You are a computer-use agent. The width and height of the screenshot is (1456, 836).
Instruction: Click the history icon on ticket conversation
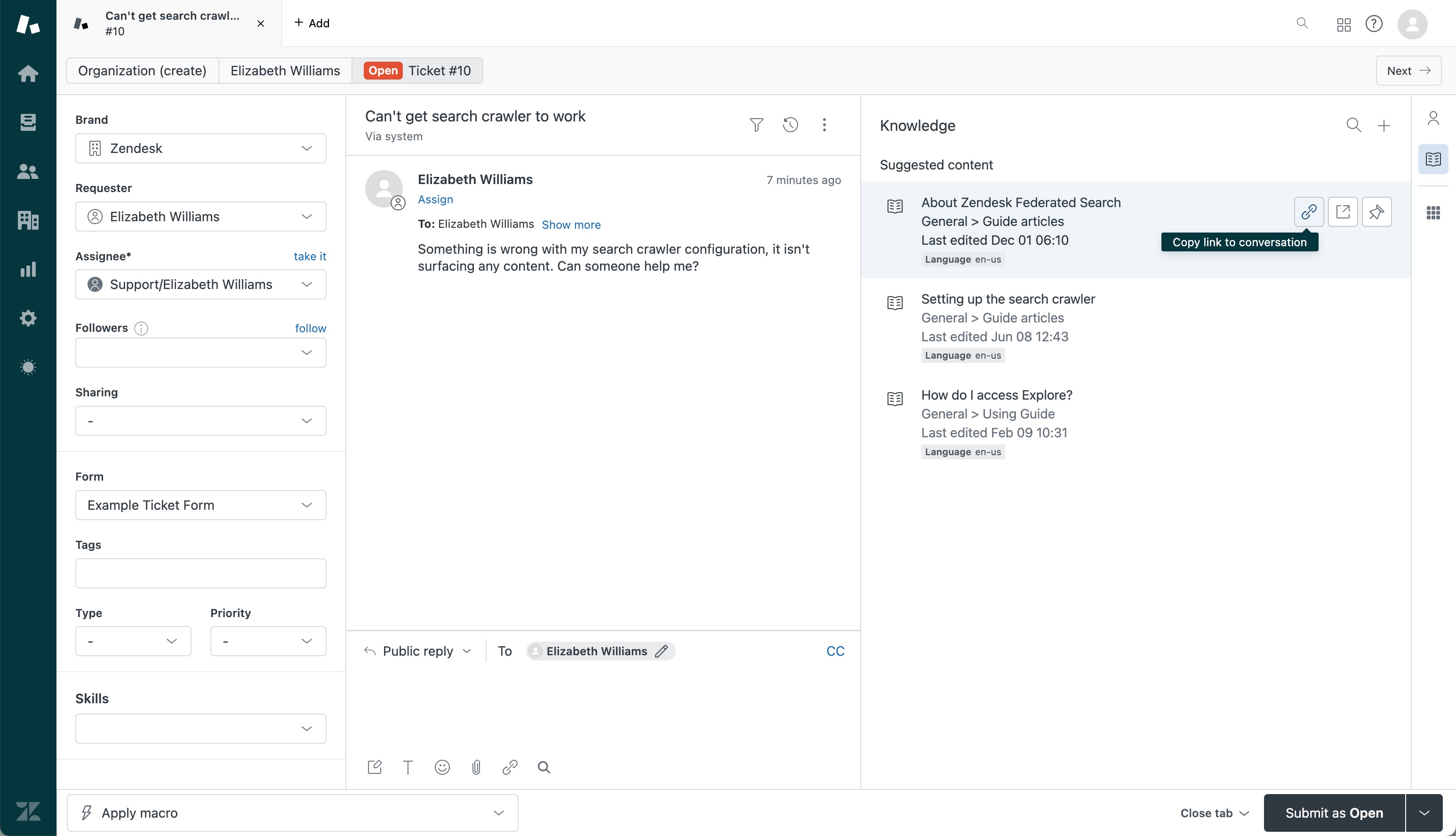point(790,124)
